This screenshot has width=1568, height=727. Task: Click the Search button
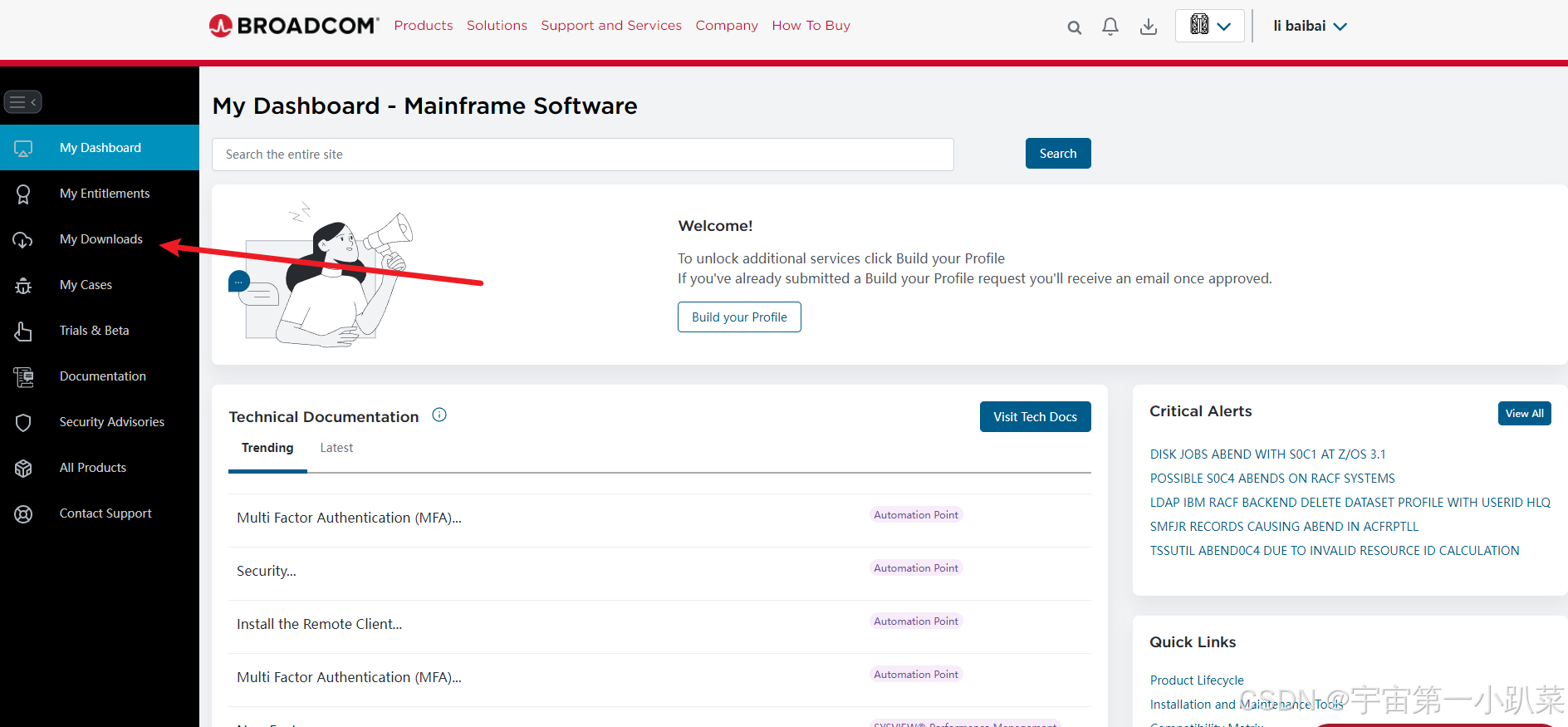pyautogui.click(x=1058, y=154)
